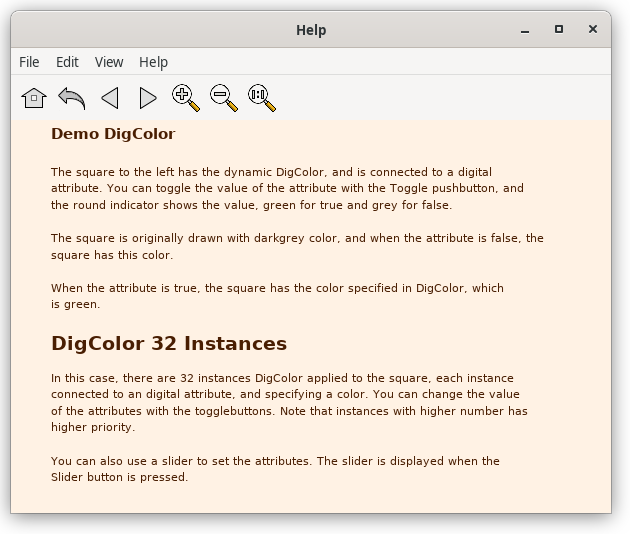Image resolution: width=630 pixels, height=534 pixels.
Task: Click the line 'Slider button is pressed.'
Action: [x=119, y=477]
